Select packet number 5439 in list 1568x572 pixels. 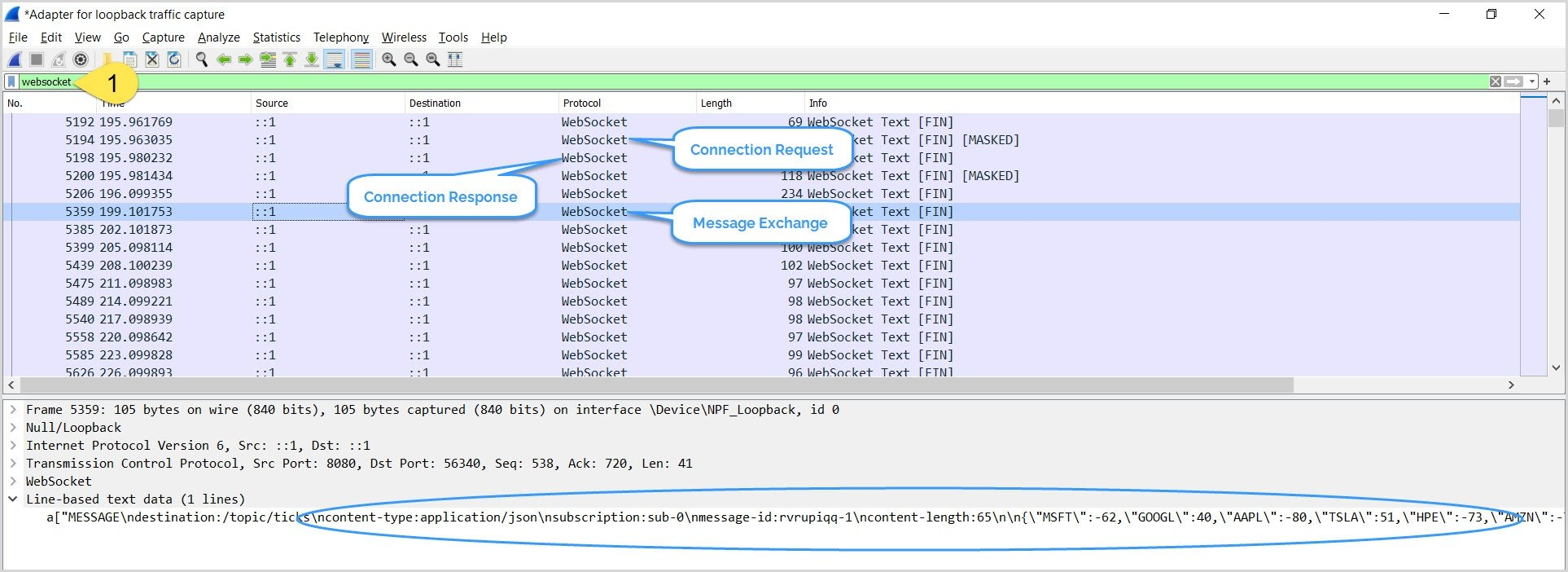tap(761, 266)
